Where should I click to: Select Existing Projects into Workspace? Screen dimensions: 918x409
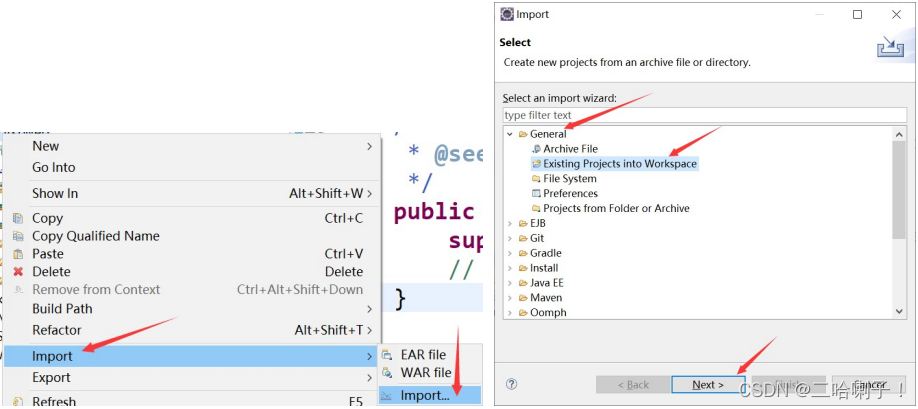pyautogui.click(x=620, y=164)
